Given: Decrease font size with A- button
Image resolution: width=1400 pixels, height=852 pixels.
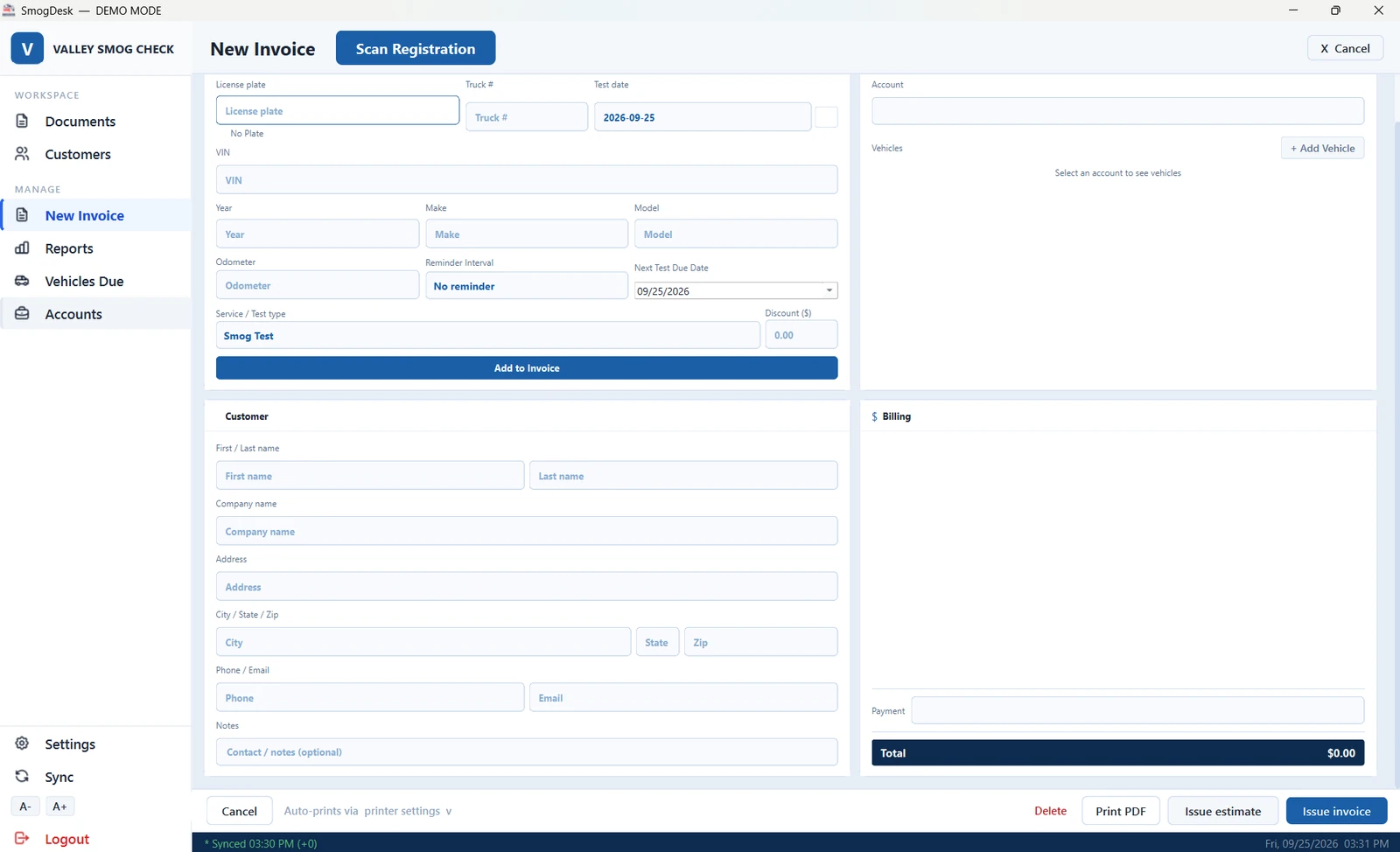Looking at the screenshot, I should [x=25, y=807].
